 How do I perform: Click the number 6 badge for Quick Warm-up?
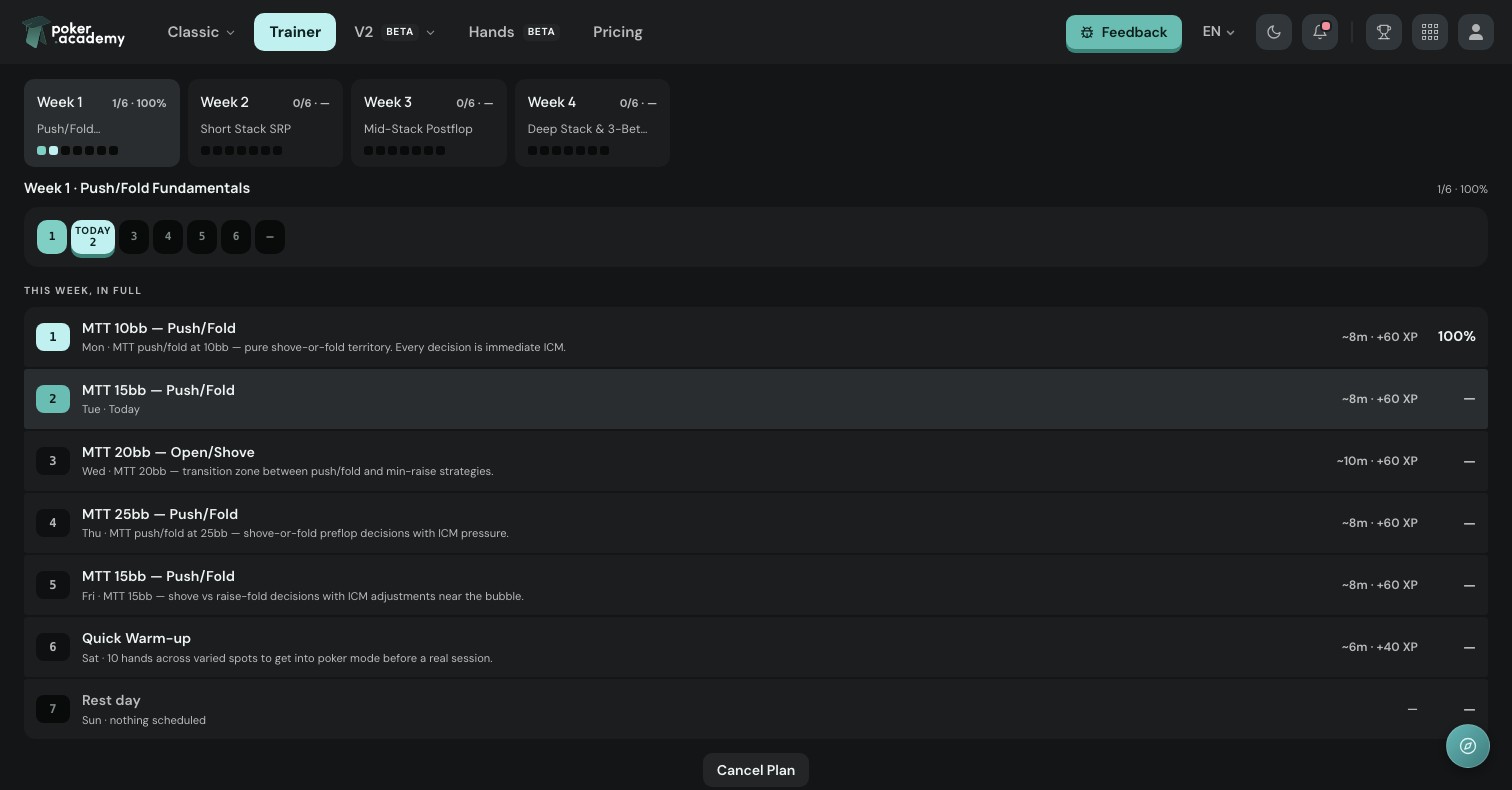53,647
